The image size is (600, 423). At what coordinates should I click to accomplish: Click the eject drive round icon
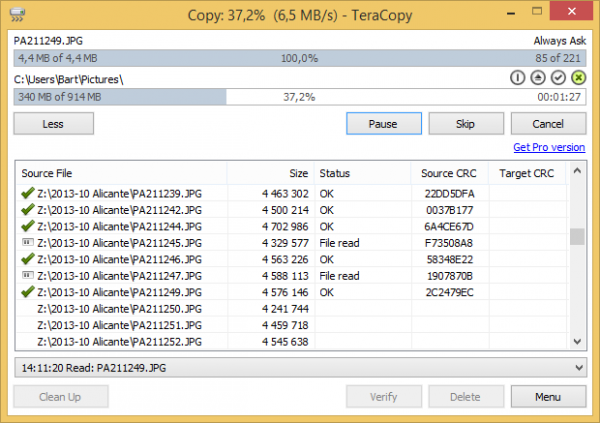point(538,78)
